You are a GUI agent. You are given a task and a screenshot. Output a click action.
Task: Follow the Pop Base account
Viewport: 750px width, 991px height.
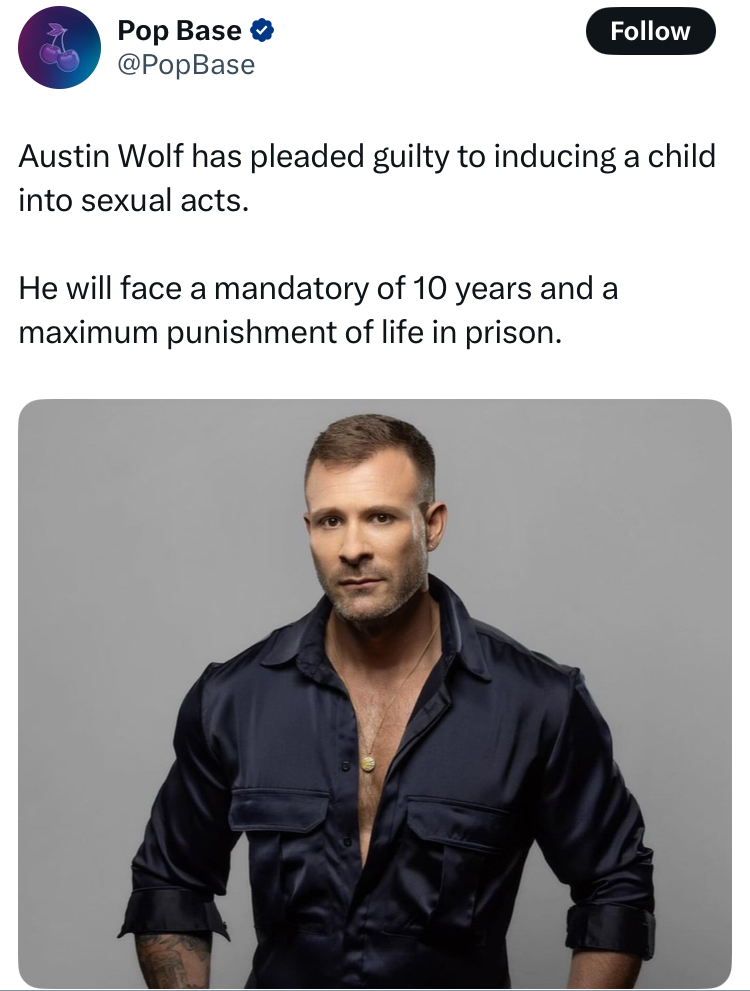650,31
